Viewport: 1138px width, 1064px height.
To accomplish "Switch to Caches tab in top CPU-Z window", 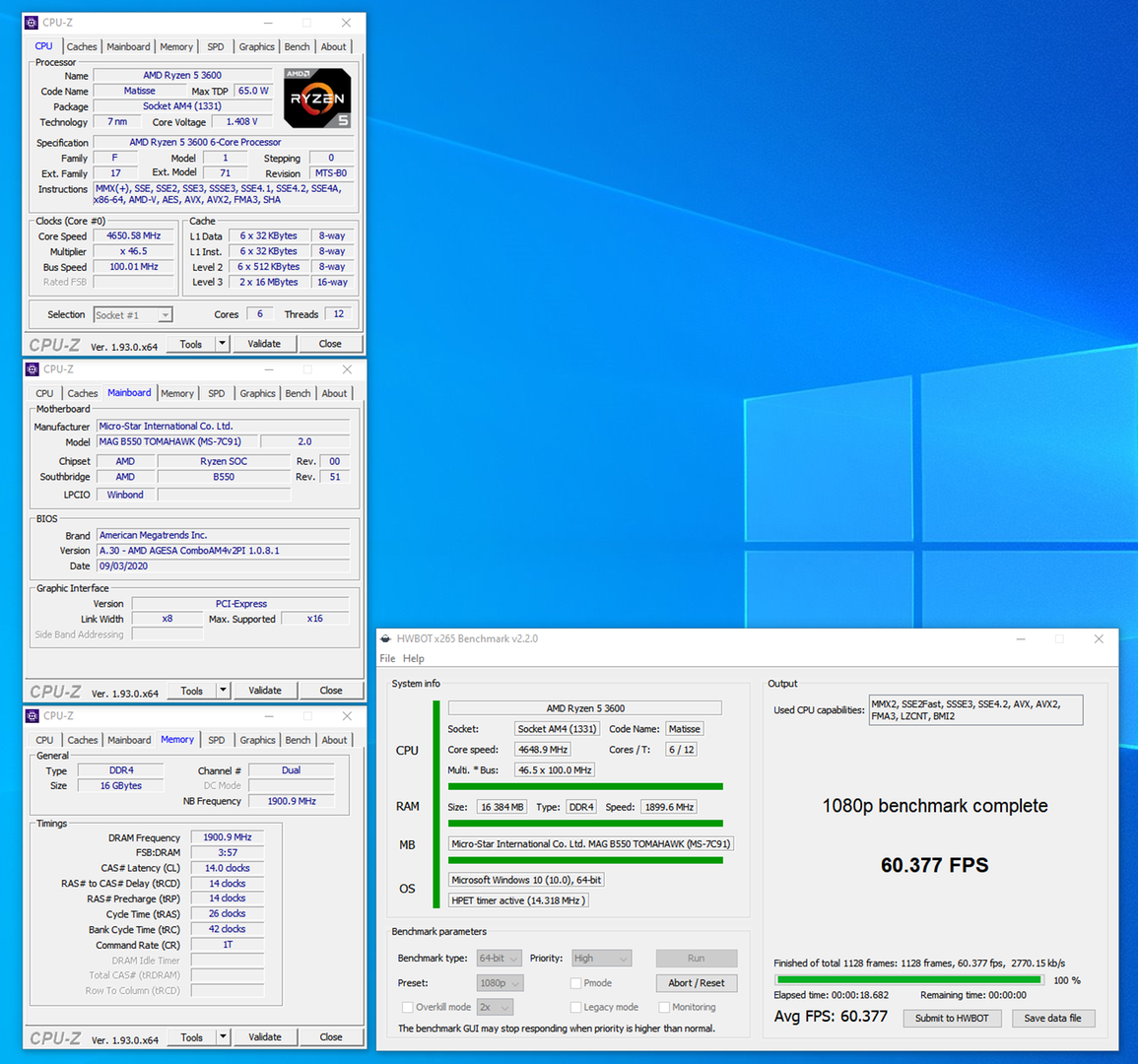I will (x=81, y=46).
